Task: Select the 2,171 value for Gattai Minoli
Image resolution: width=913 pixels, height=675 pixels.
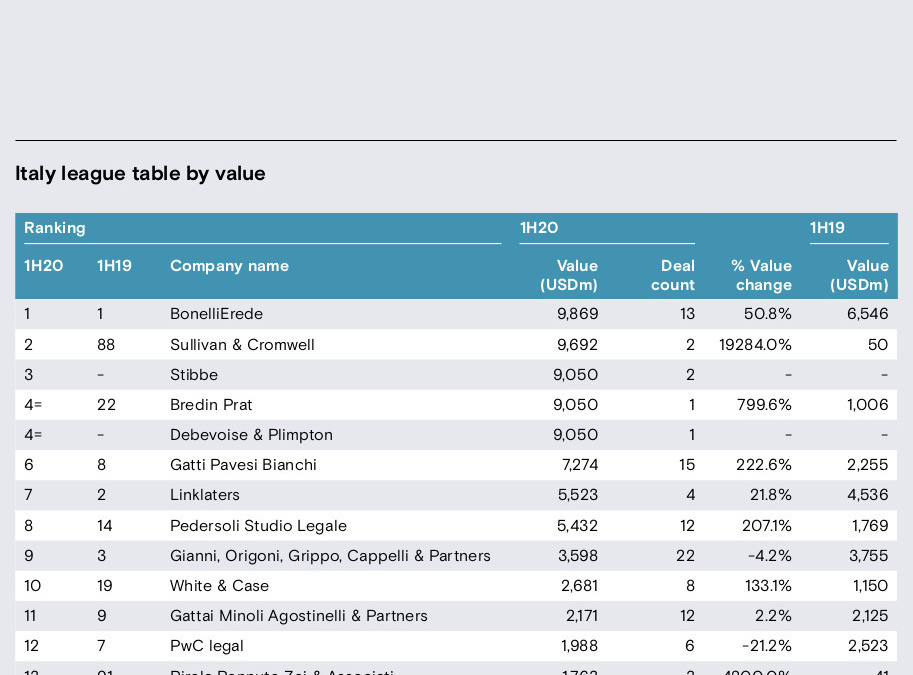Action: pyautogui.click(x=582, y=616)
